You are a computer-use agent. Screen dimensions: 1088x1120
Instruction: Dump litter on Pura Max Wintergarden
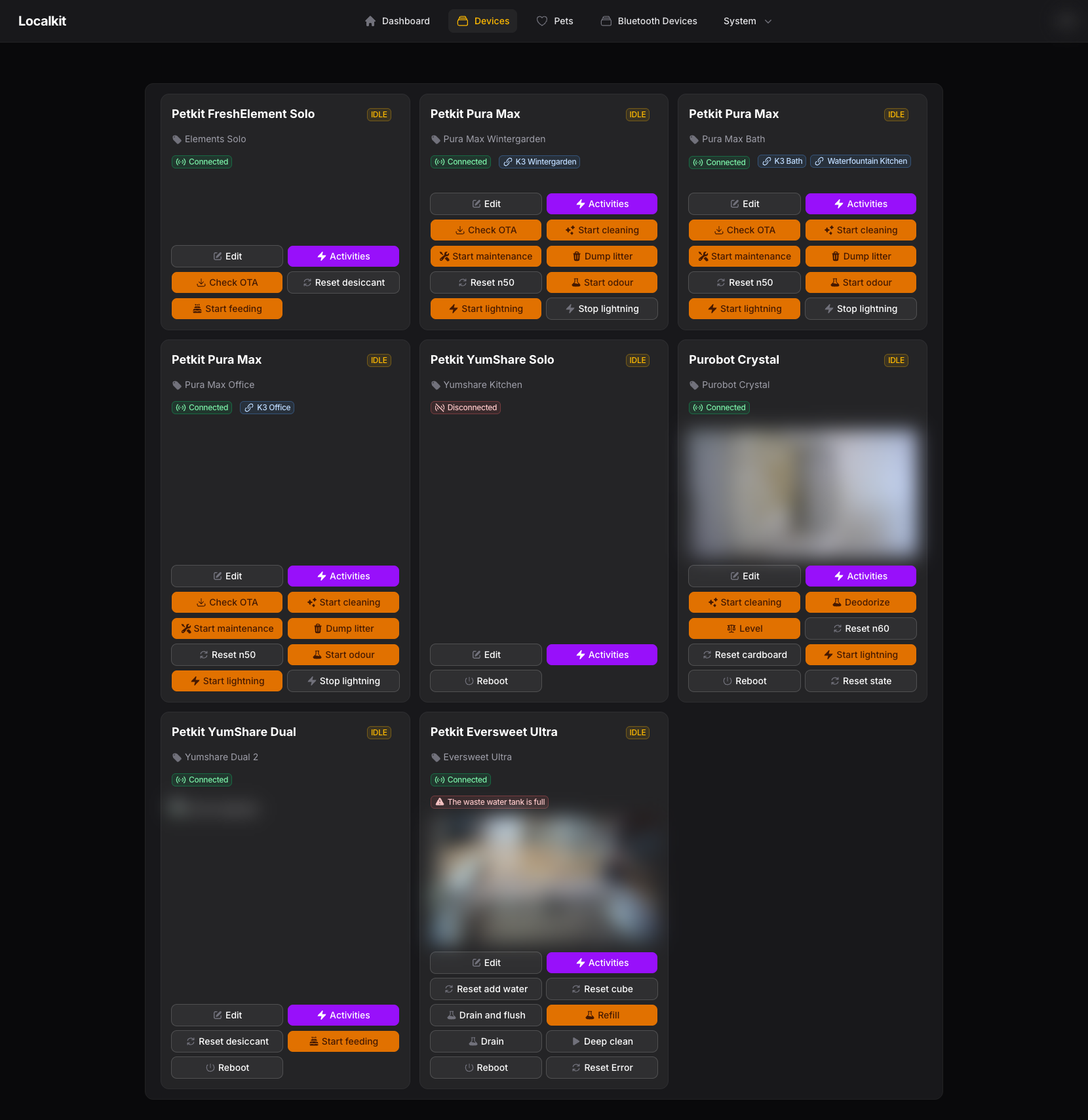click(x=602, y=256)
